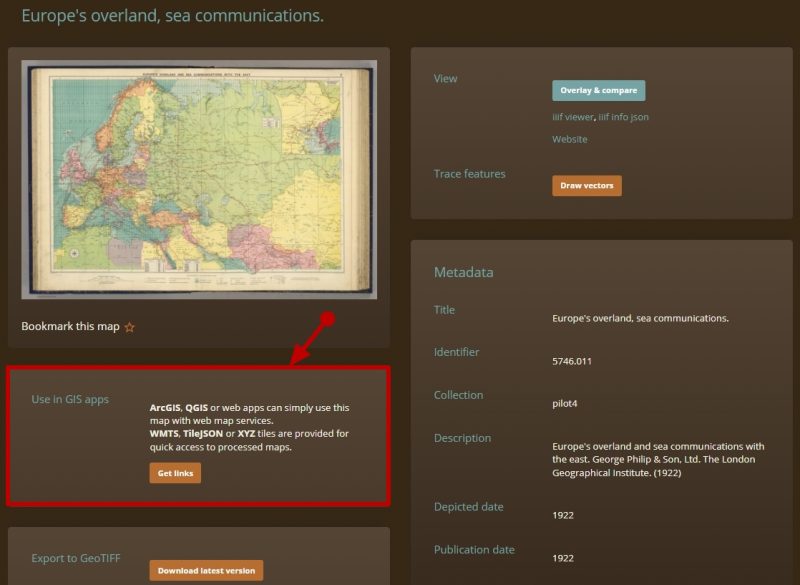Click the Export to GeoTIFF label
Viewport: 800px width, 585px height.
(x=76, y=558)
